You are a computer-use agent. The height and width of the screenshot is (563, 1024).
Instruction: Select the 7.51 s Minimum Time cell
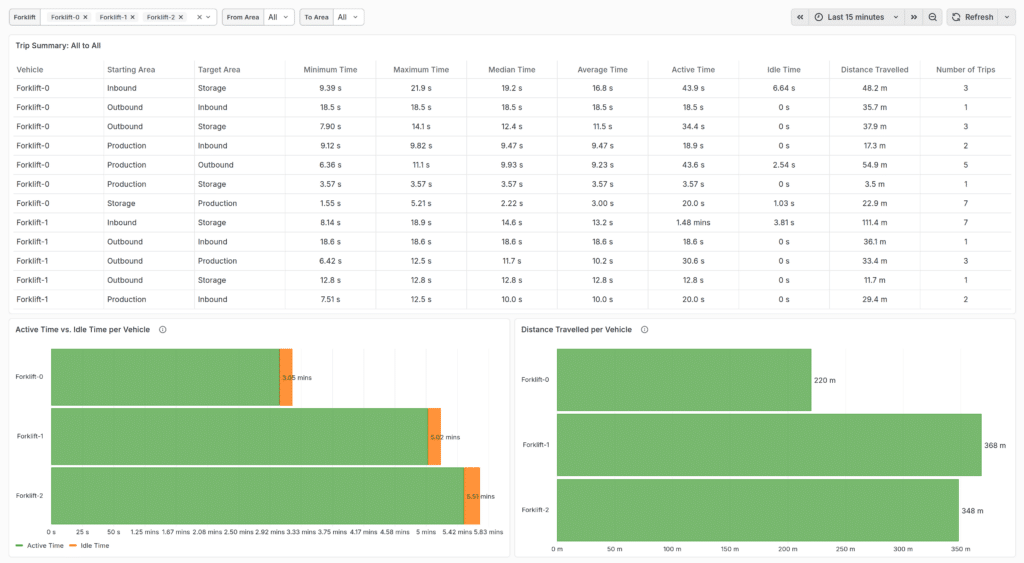[330, 300]
